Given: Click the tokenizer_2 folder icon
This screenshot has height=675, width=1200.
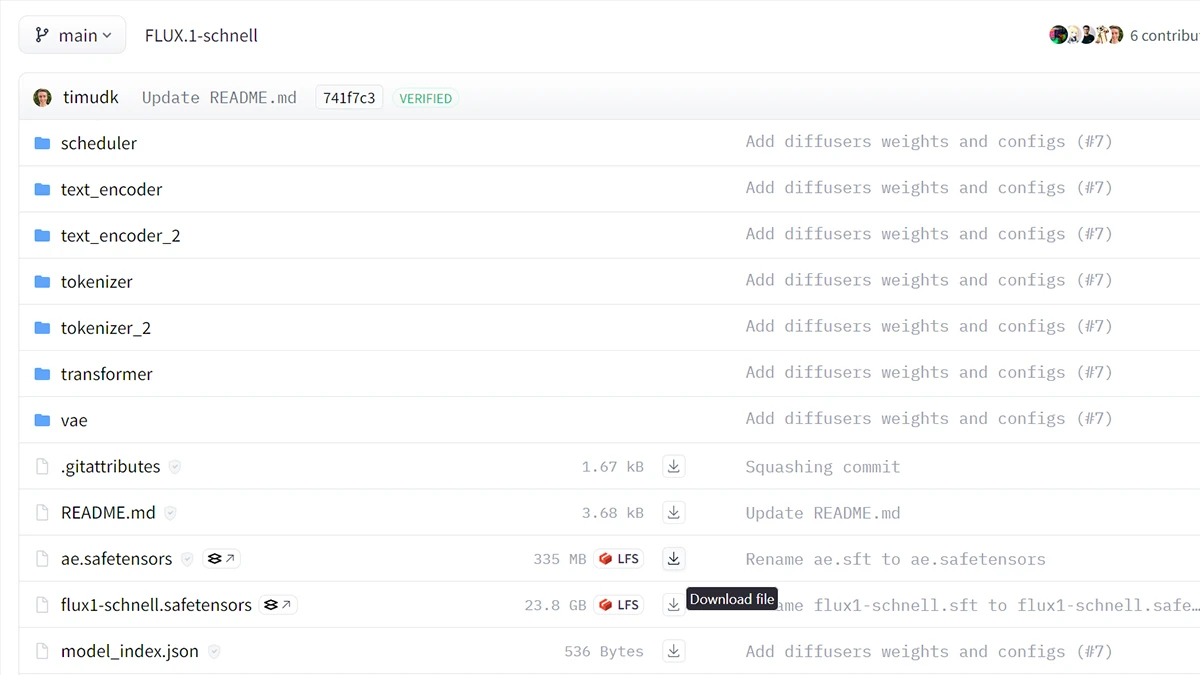Looking at the screenshot, I should [42, 327].
